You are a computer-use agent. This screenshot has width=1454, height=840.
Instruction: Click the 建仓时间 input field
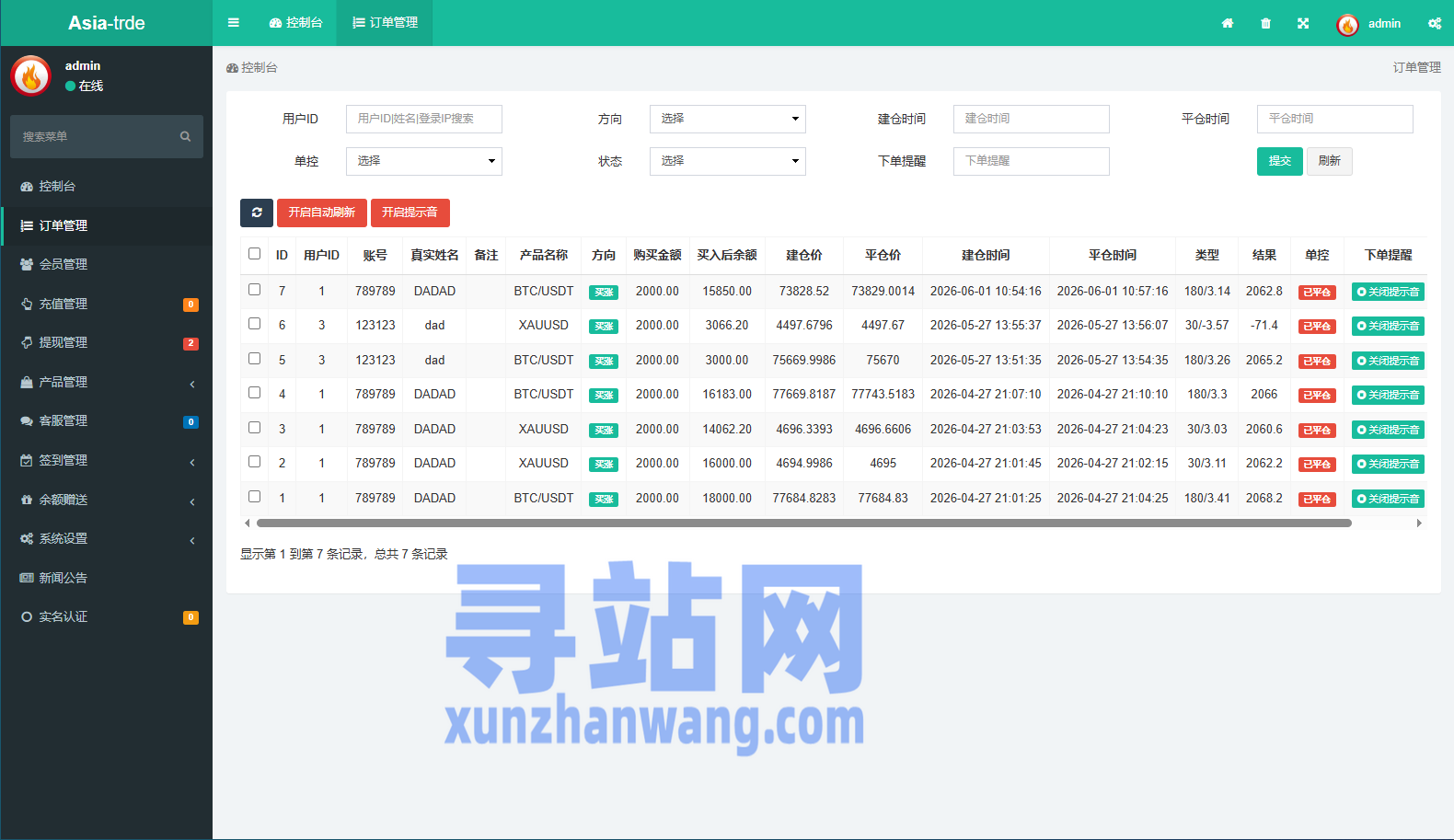click(x=1032, y=119)
